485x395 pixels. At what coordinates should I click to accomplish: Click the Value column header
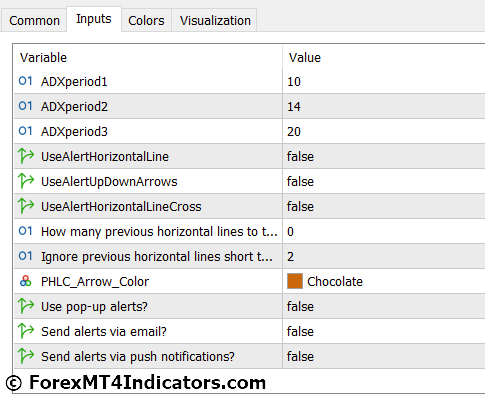[x=305, y=58]
